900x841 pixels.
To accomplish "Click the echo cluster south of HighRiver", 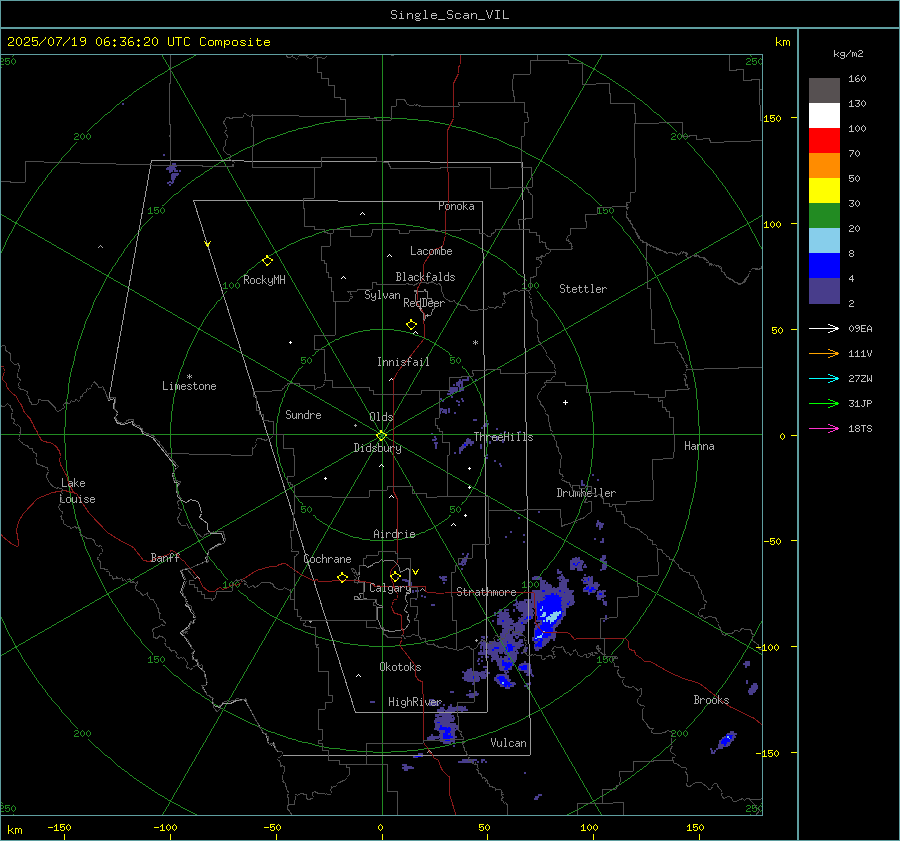I will pos(446,726).
